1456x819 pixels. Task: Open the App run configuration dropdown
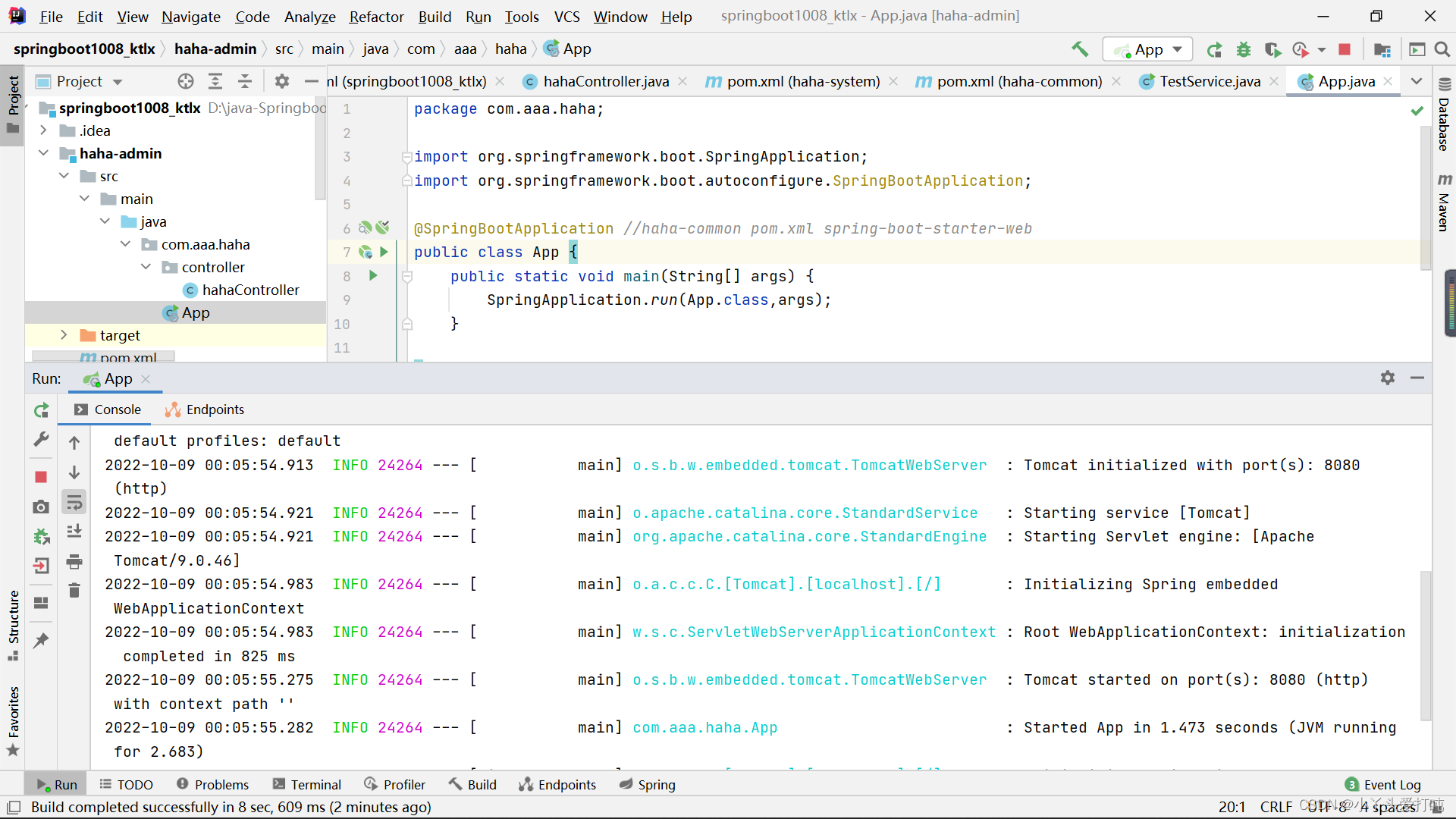click(1147, 49)
